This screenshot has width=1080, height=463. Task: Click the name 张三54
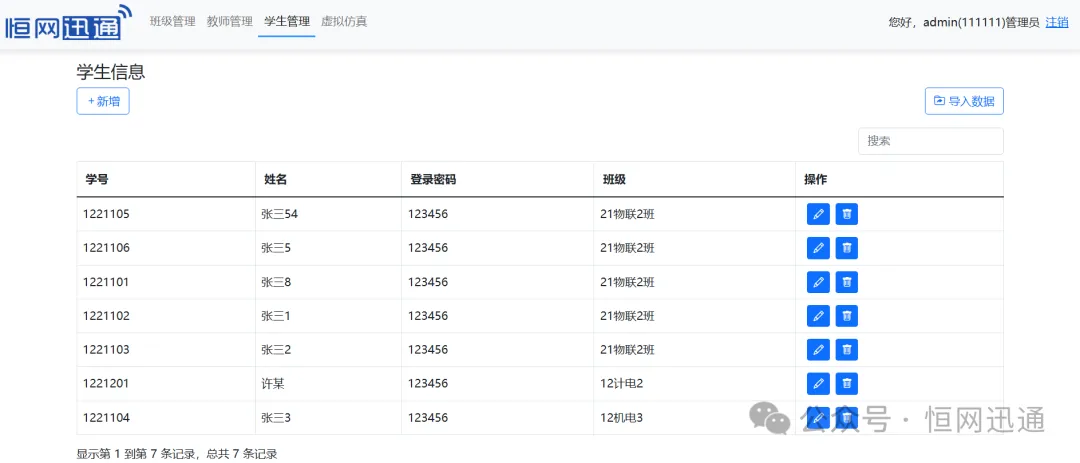(x=280, y=214)
